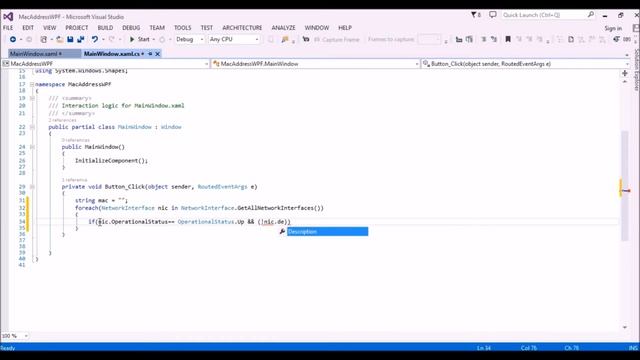Click the 2 references link above the class
This screenshot has width=640, height=360.
click(x=62, y=120)
